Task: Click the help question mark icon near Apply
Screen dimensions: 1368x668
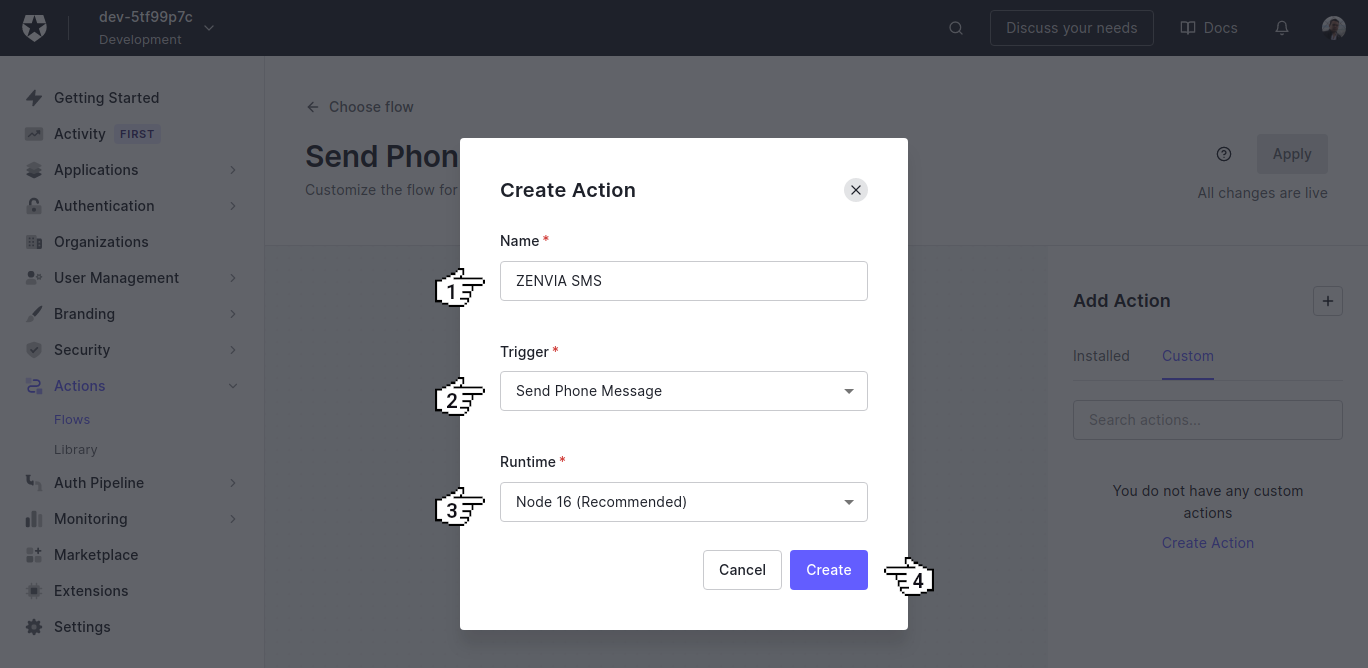Action: [x=1224, y=153]
